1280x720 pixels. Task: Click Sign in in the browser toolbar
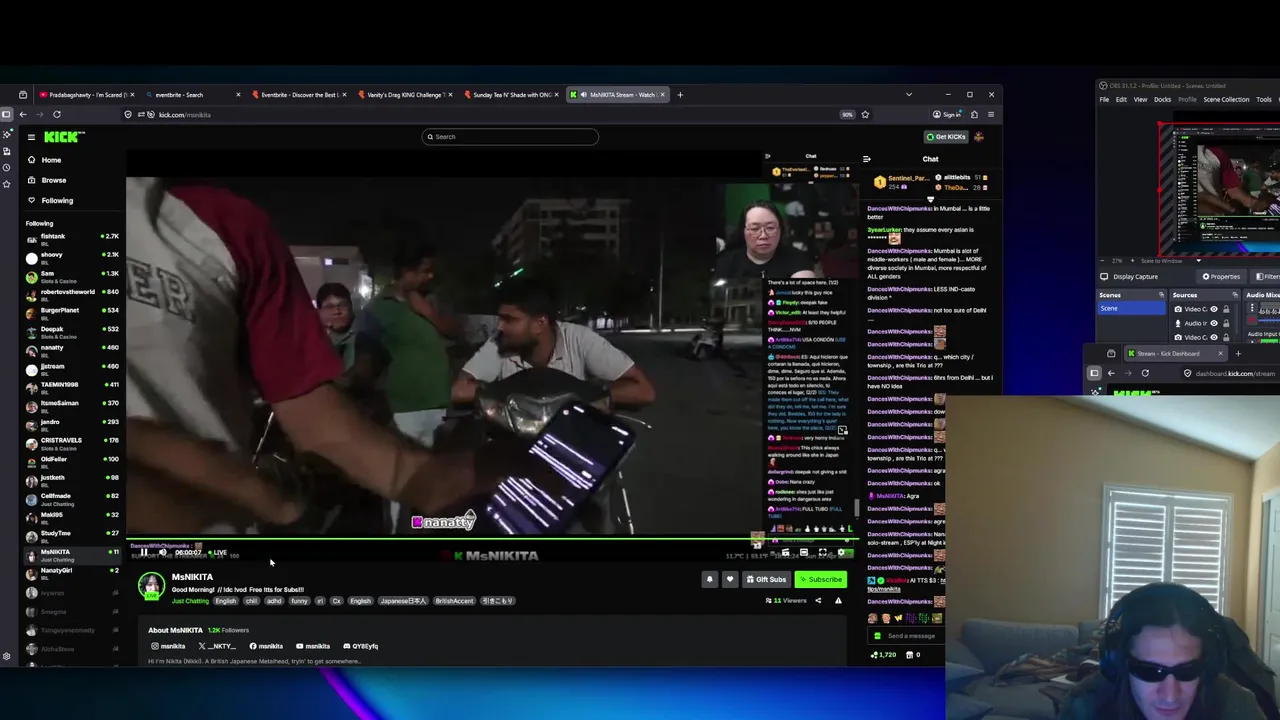pyautogui.click(x=947, y=115)
